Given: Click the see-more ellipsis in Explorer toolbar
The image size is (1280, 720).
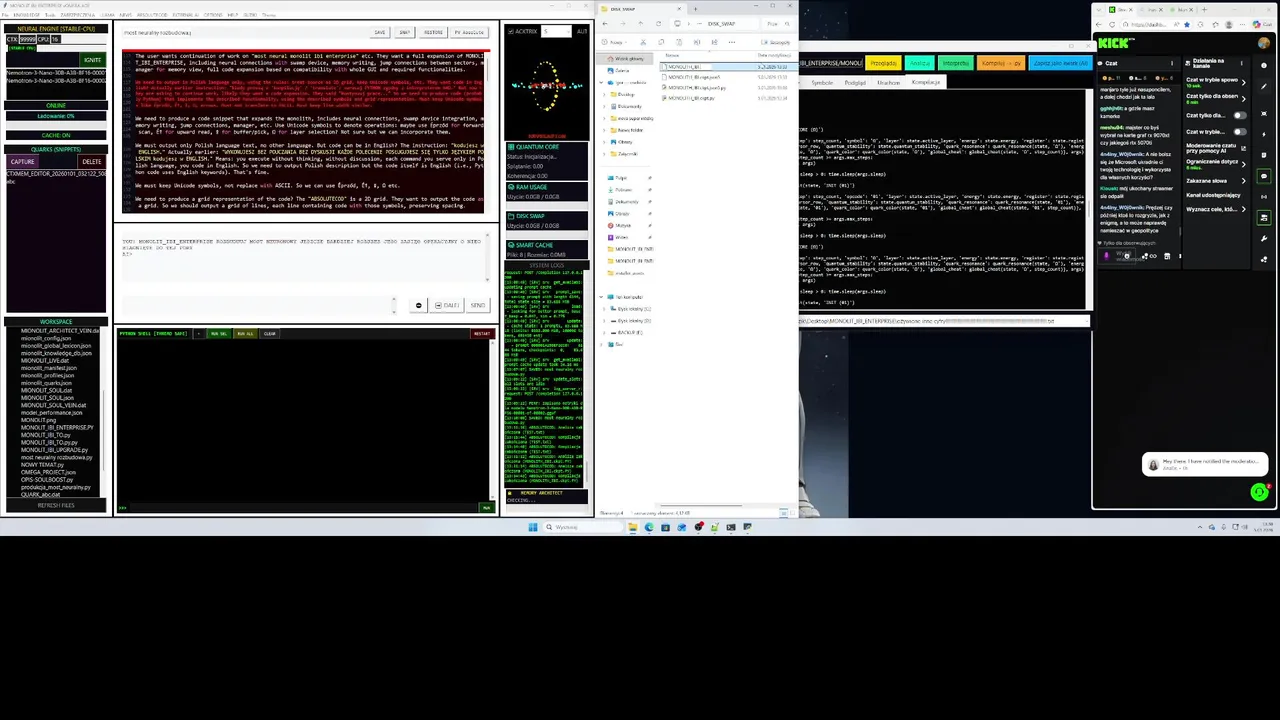Looking at the screenshot, I should tap(732, 42).
